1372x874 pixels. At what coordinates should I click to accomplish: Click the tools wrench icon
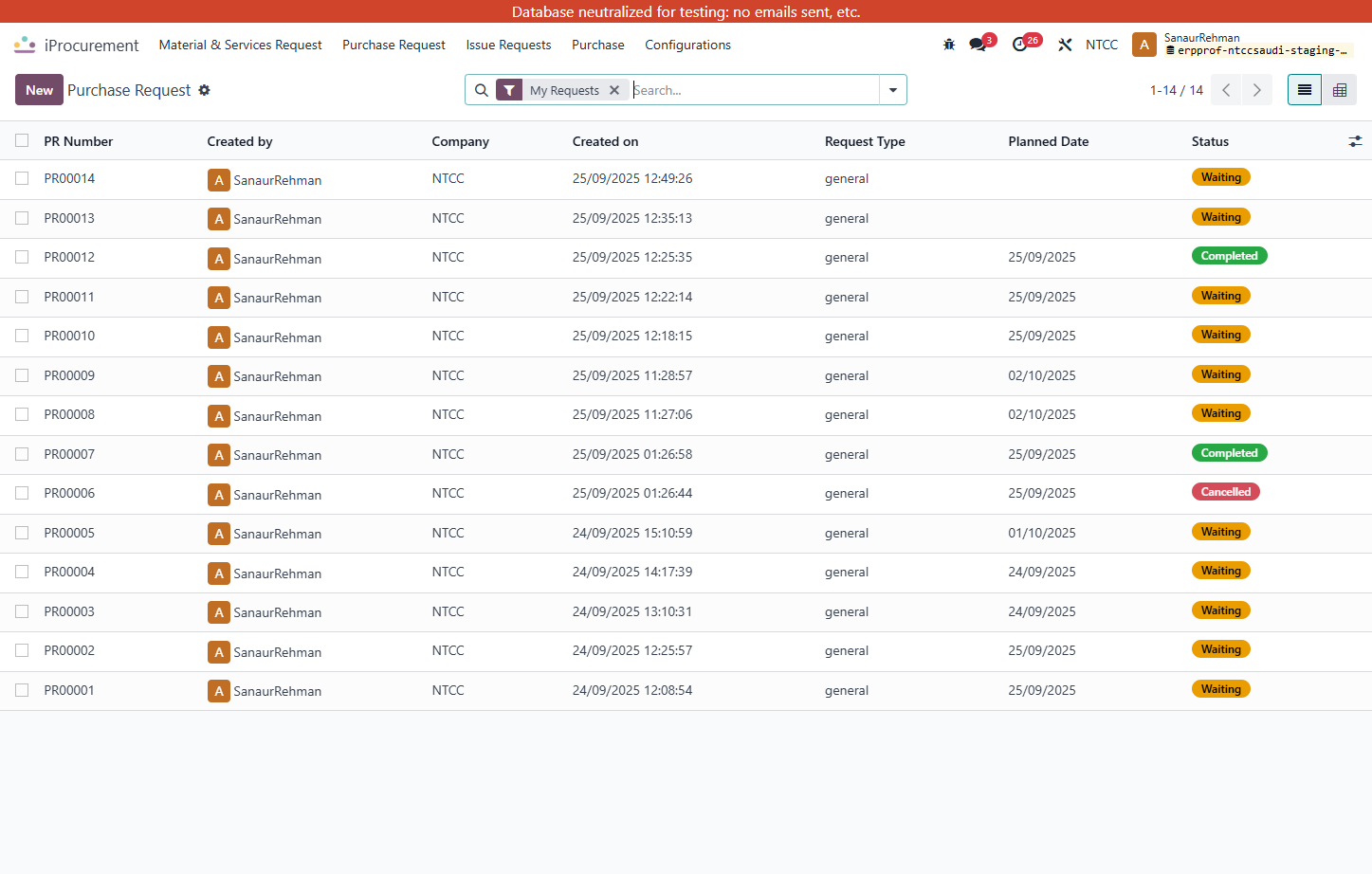click(x=1065, y=45)
